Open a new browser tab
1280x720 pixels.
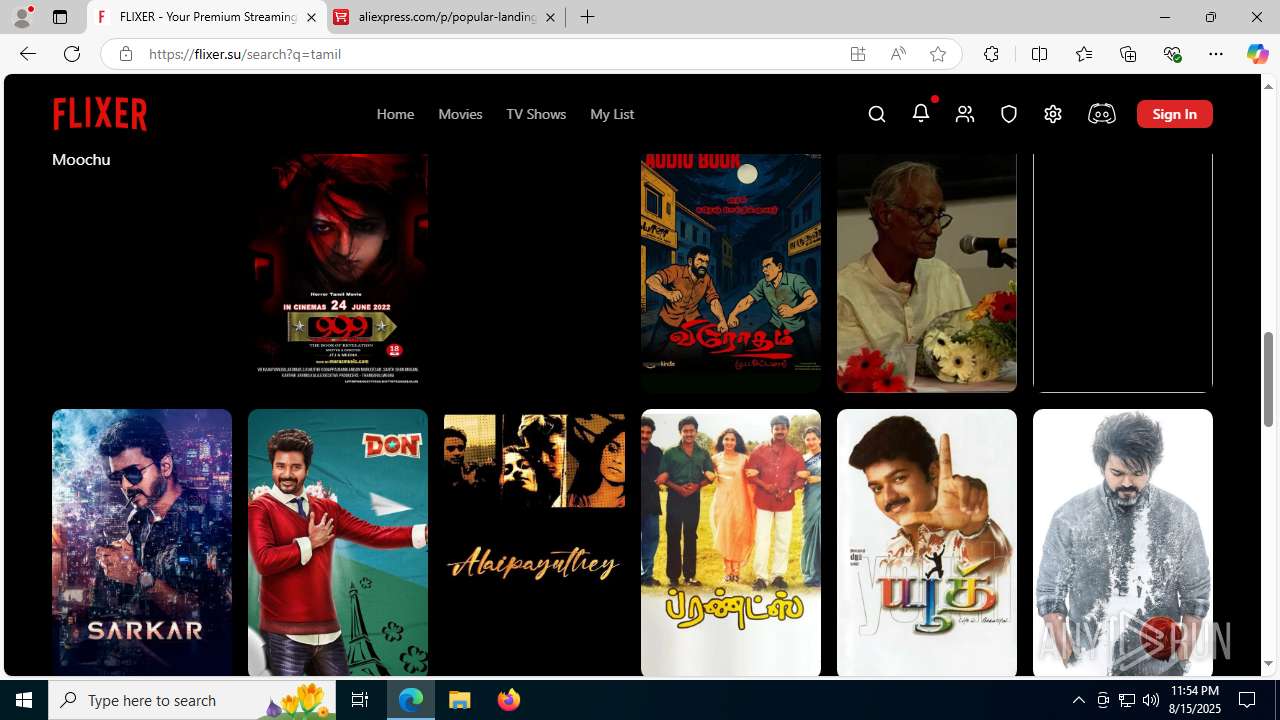tap(588, 17)
